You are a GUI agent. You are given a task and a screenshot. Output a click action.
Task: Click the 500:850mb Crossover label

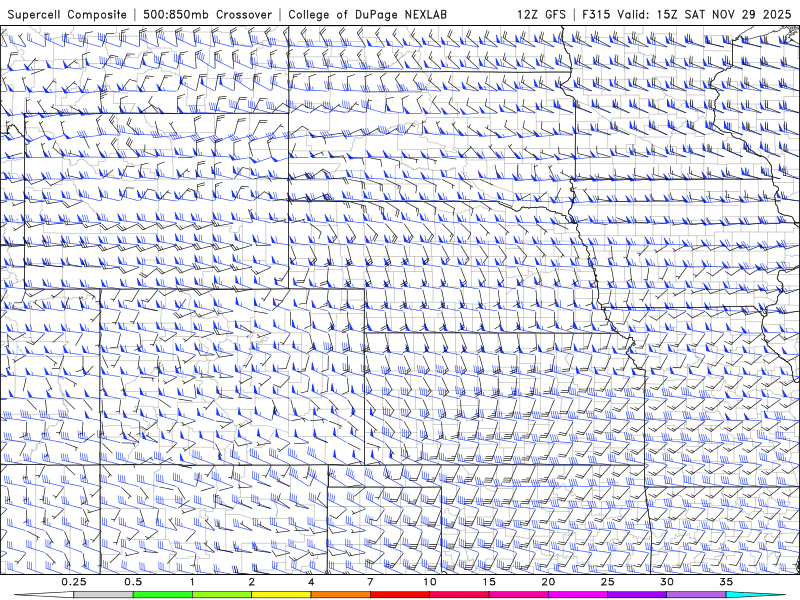point(208,14)
